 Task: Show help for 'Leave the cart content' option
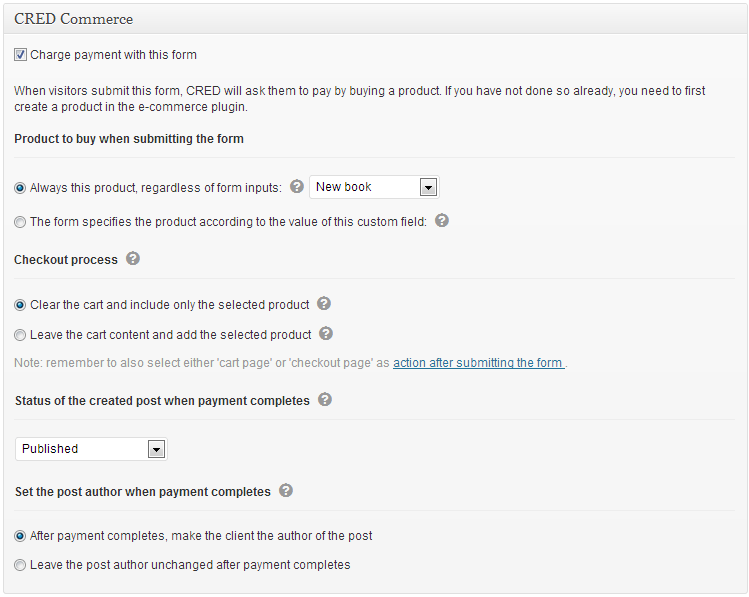click(x=326, y=333)
